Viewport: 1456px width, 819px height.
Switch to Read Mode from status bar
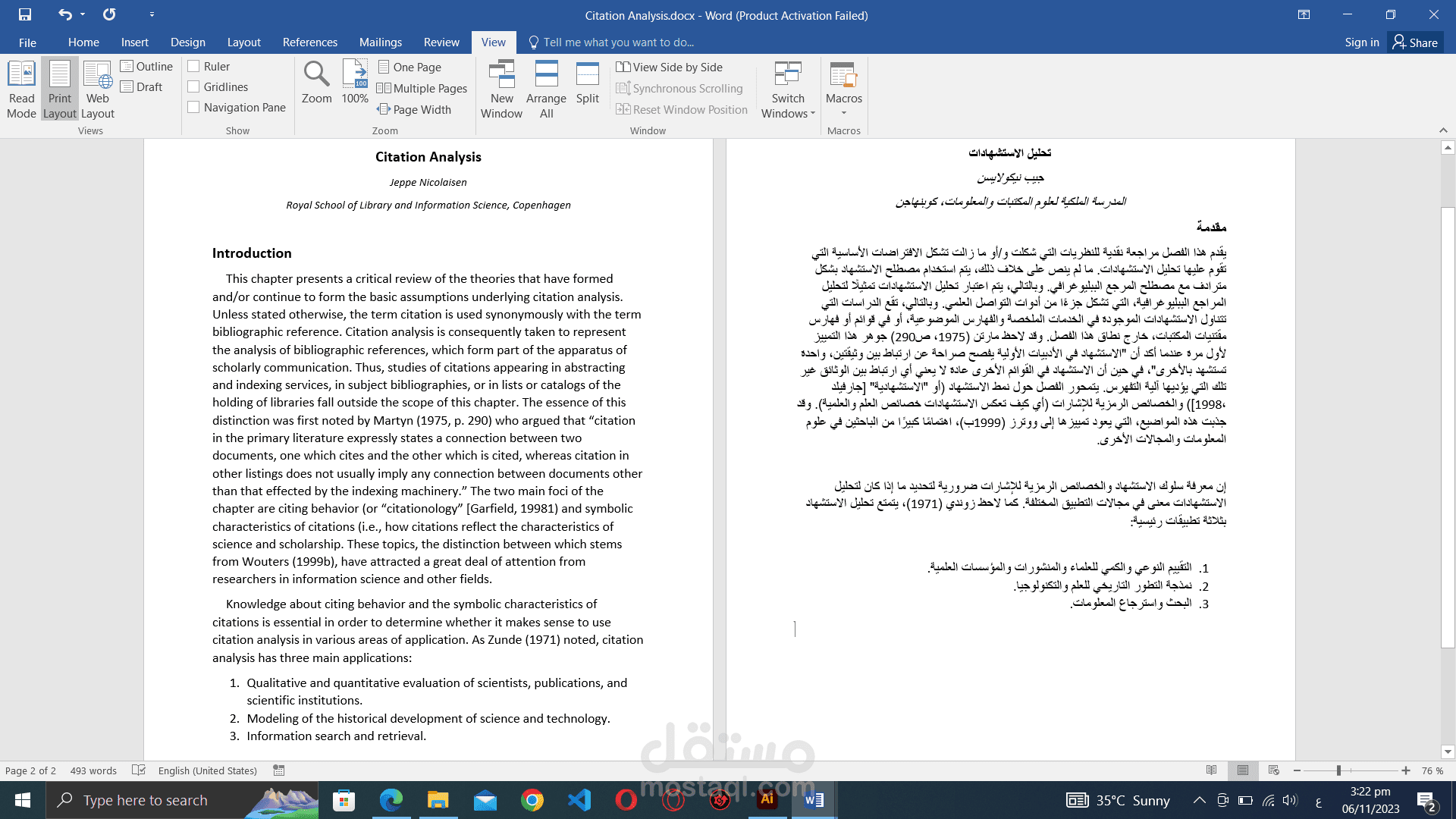point(1211,770)
